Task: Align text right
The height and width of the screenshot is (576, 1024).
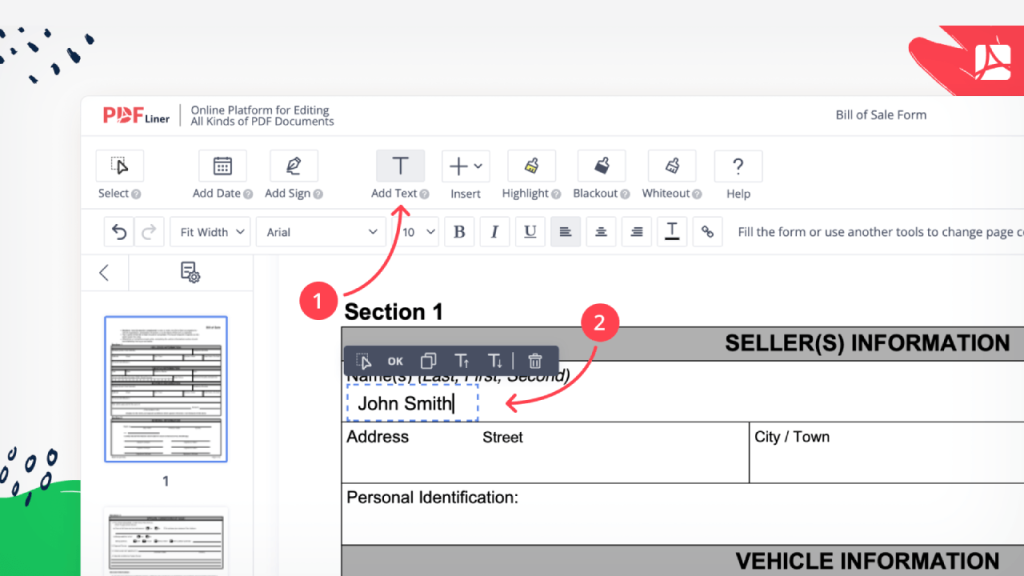Action: tap(636, 232)
